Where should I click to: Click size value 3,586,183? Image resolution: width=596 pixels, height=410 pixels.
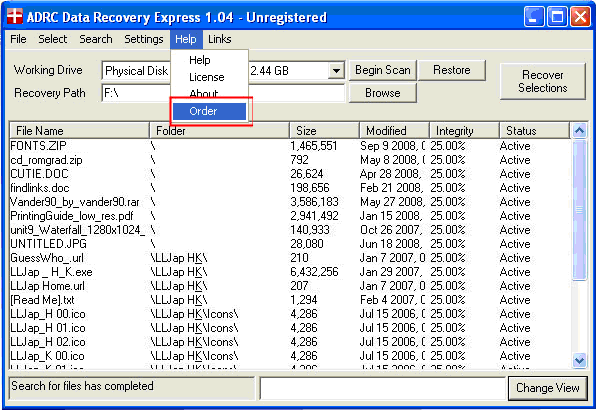(314, 202)
